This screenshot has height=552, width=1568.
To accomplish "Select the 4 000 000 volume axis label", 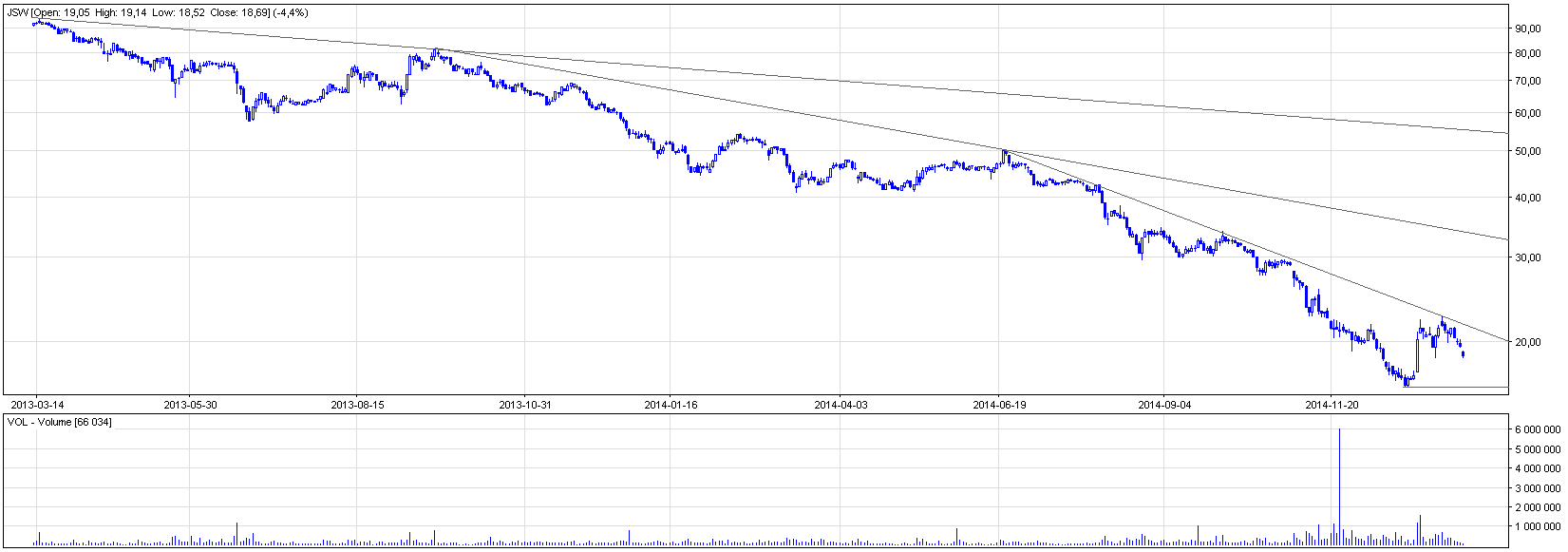I will (x=1538, y=467).
